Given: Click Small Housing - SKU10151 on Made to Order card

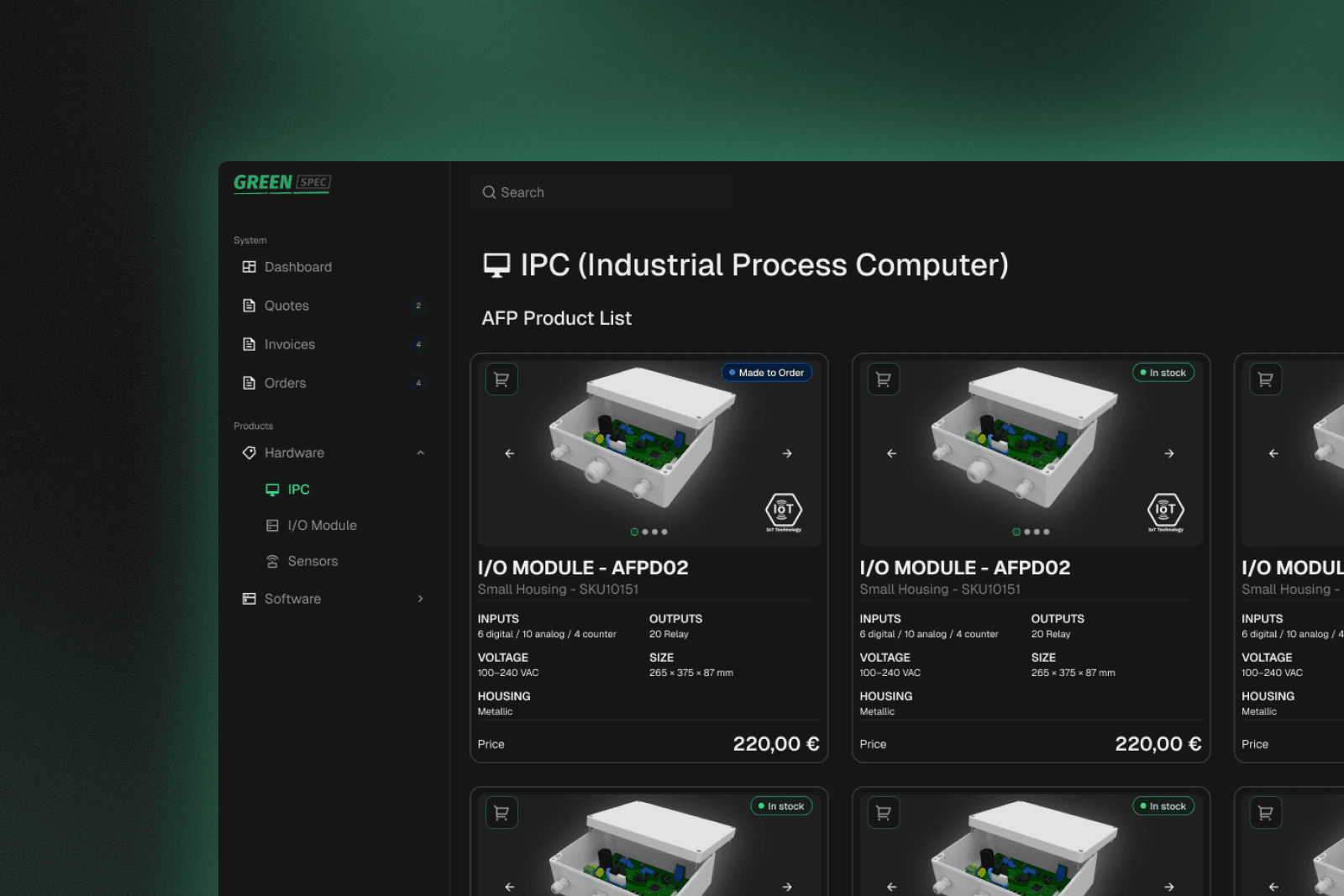Looking at the screenshot, I should point(558,589).
